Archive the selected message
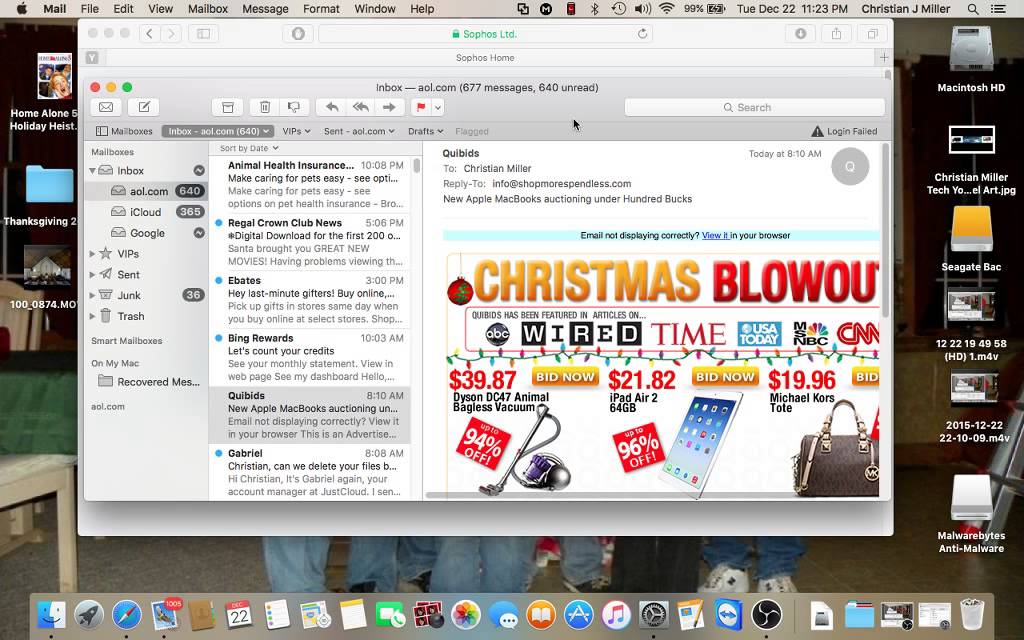The height and width of the screenshot is (640, 1024). coord(227,107)
